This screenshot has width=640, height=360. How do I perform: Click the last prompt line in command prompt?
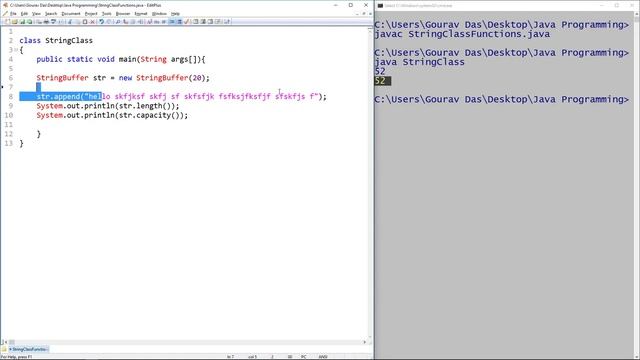click(501, 99)
